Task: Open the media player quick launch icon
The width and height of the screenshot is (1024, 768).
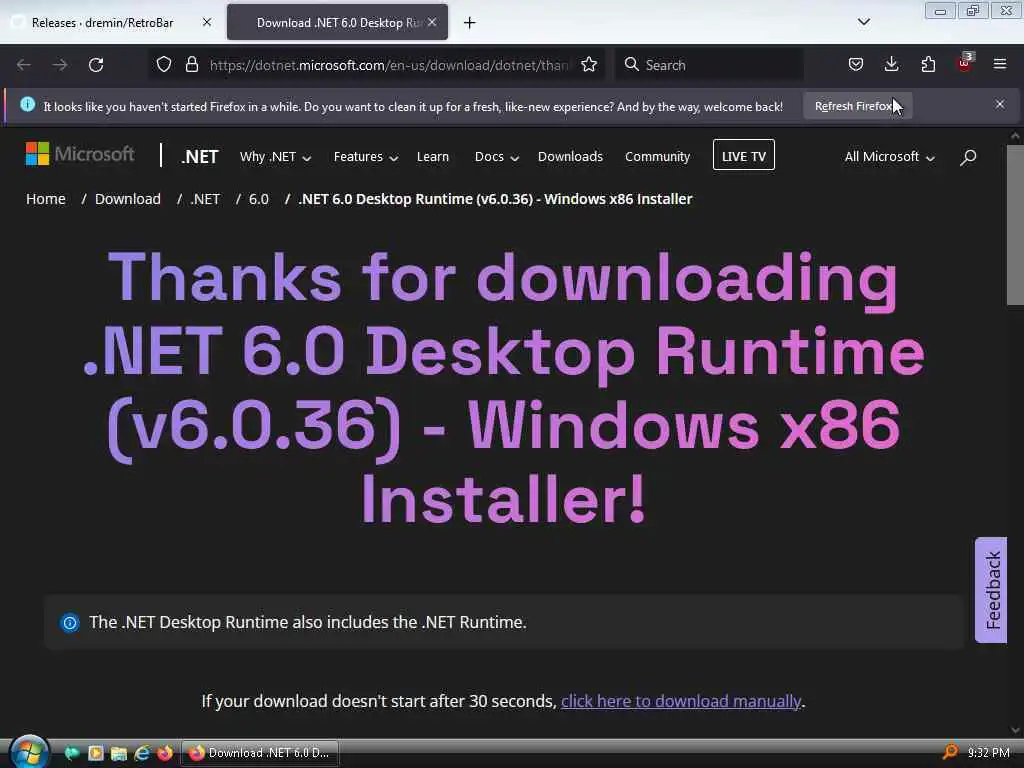Action: pos(95,753)
